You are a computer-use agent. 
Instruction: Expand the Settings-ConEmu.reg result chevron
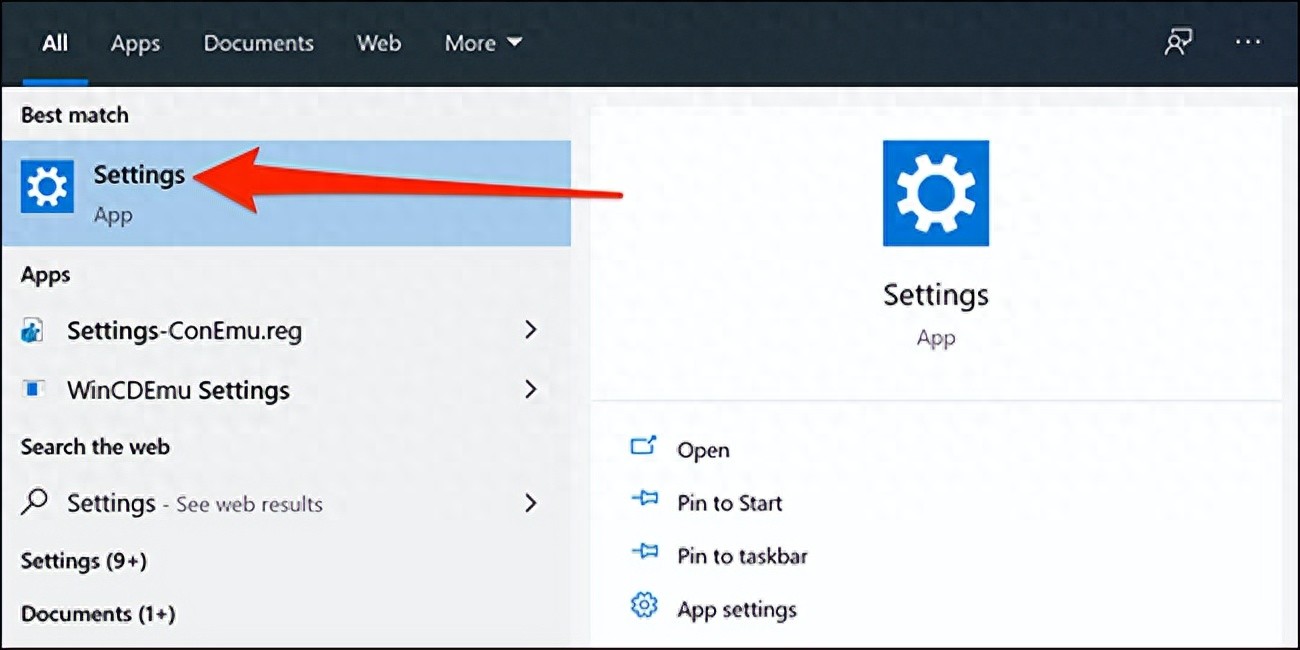[x=531, y=330]
